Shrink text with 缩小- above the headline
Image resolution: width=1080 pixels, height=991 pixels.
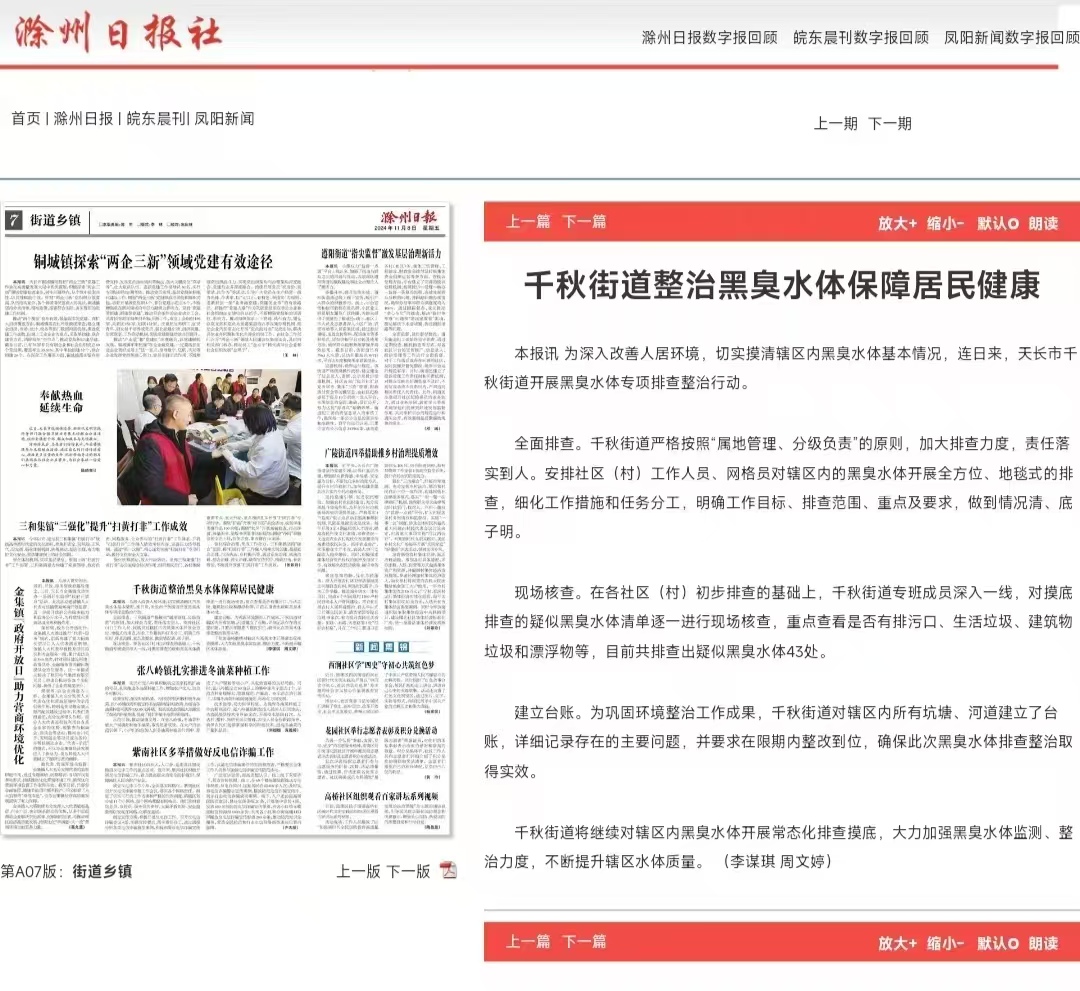click(945, 223)
